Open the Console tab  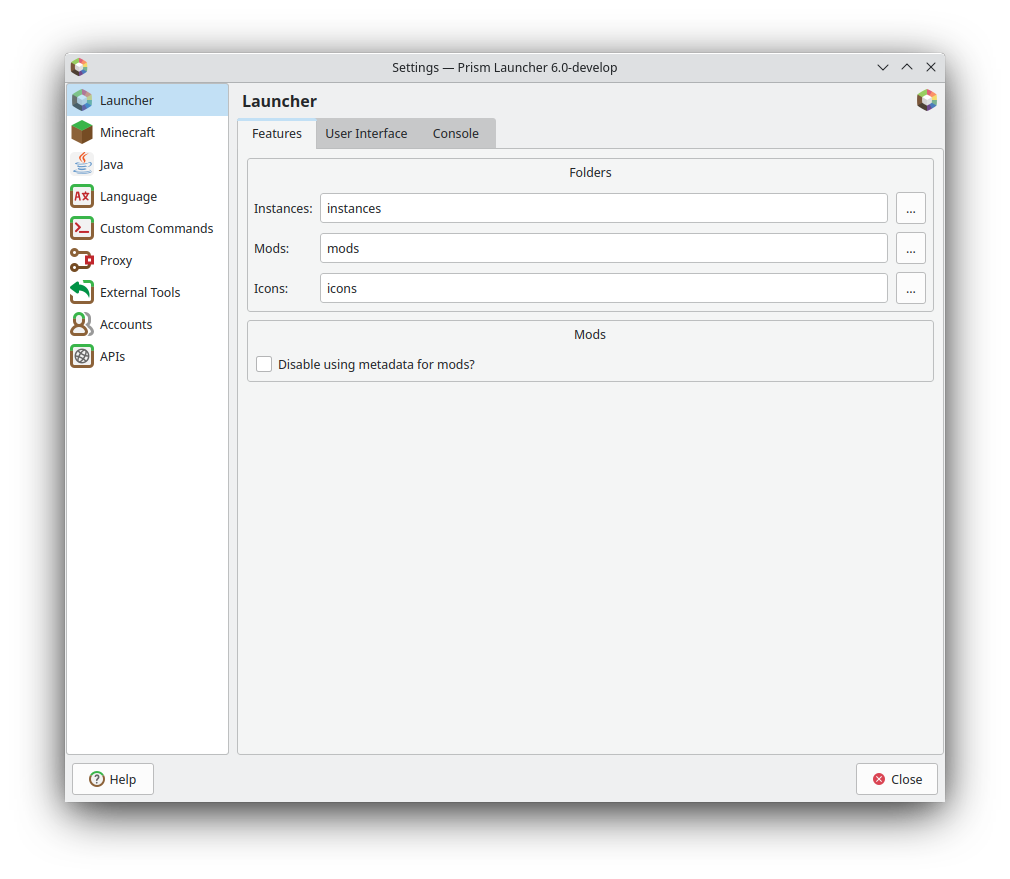click(455, 133)
